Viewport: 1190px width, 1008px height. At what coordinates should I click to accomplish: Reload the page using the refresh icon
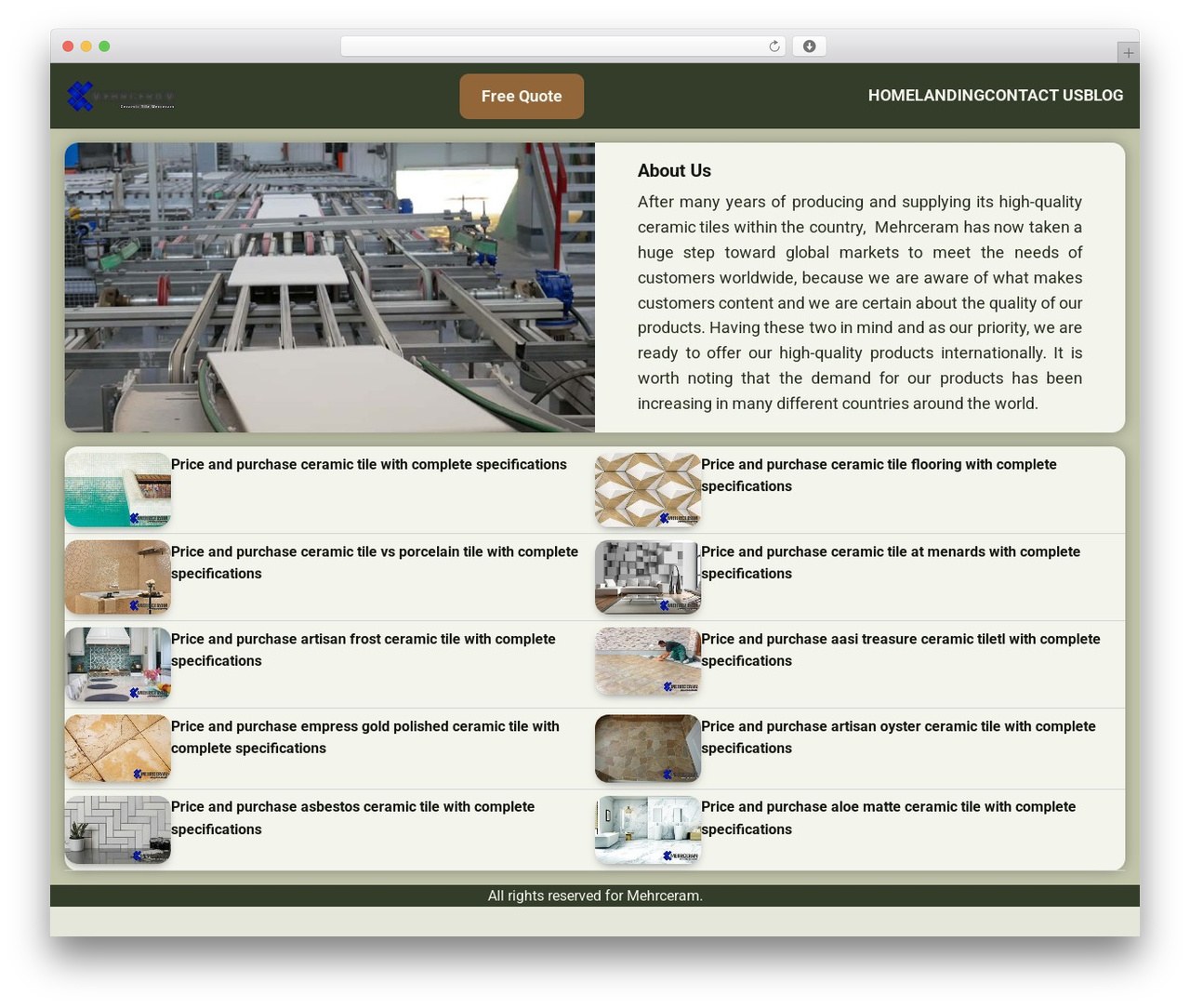click(773, 46)
